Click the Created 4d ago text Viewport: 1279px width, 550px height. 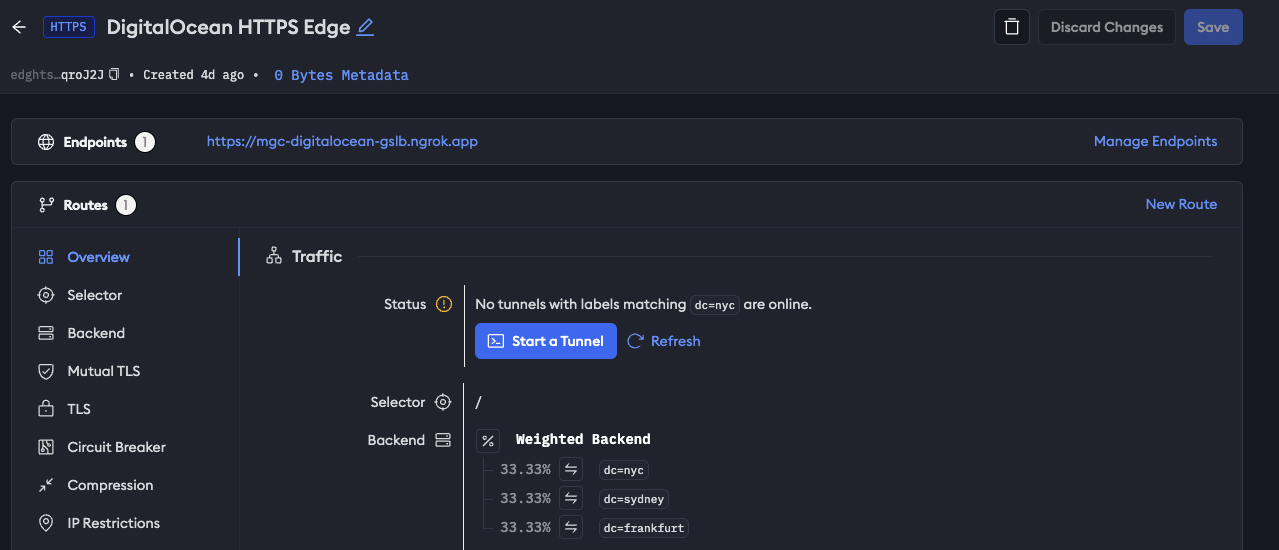(193, 75)
